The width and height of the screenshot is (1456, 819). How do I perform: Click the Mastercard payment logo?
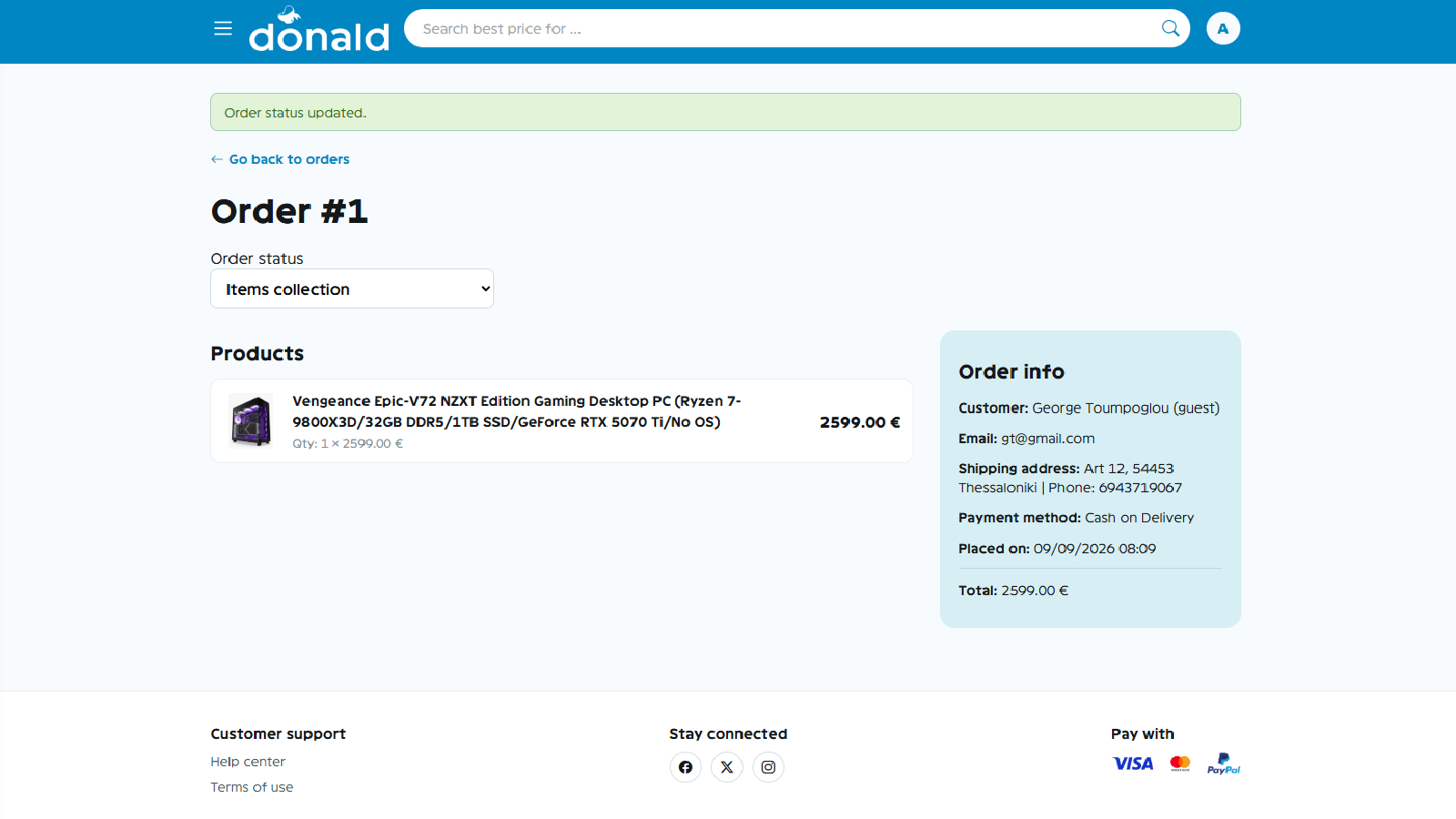(1180, 763)
